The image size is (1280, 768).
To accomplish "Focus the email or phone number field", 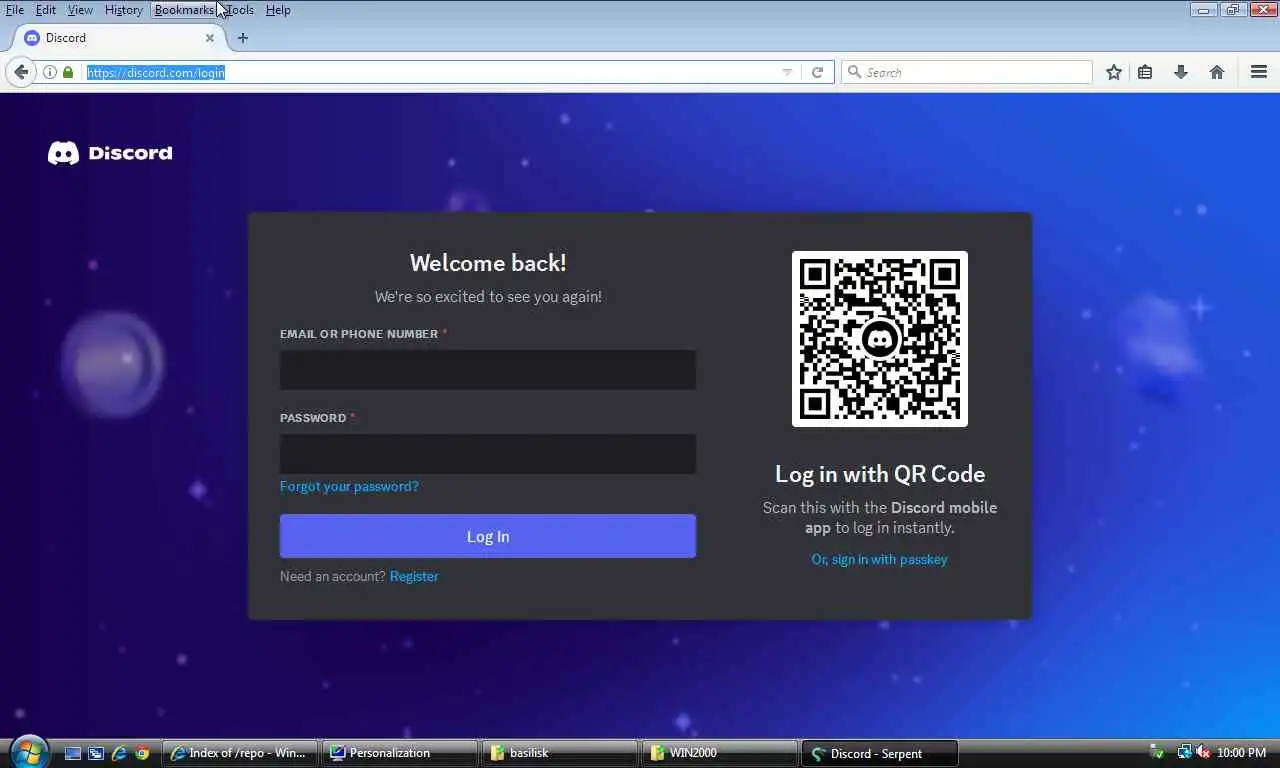I will tap(488, 370).
